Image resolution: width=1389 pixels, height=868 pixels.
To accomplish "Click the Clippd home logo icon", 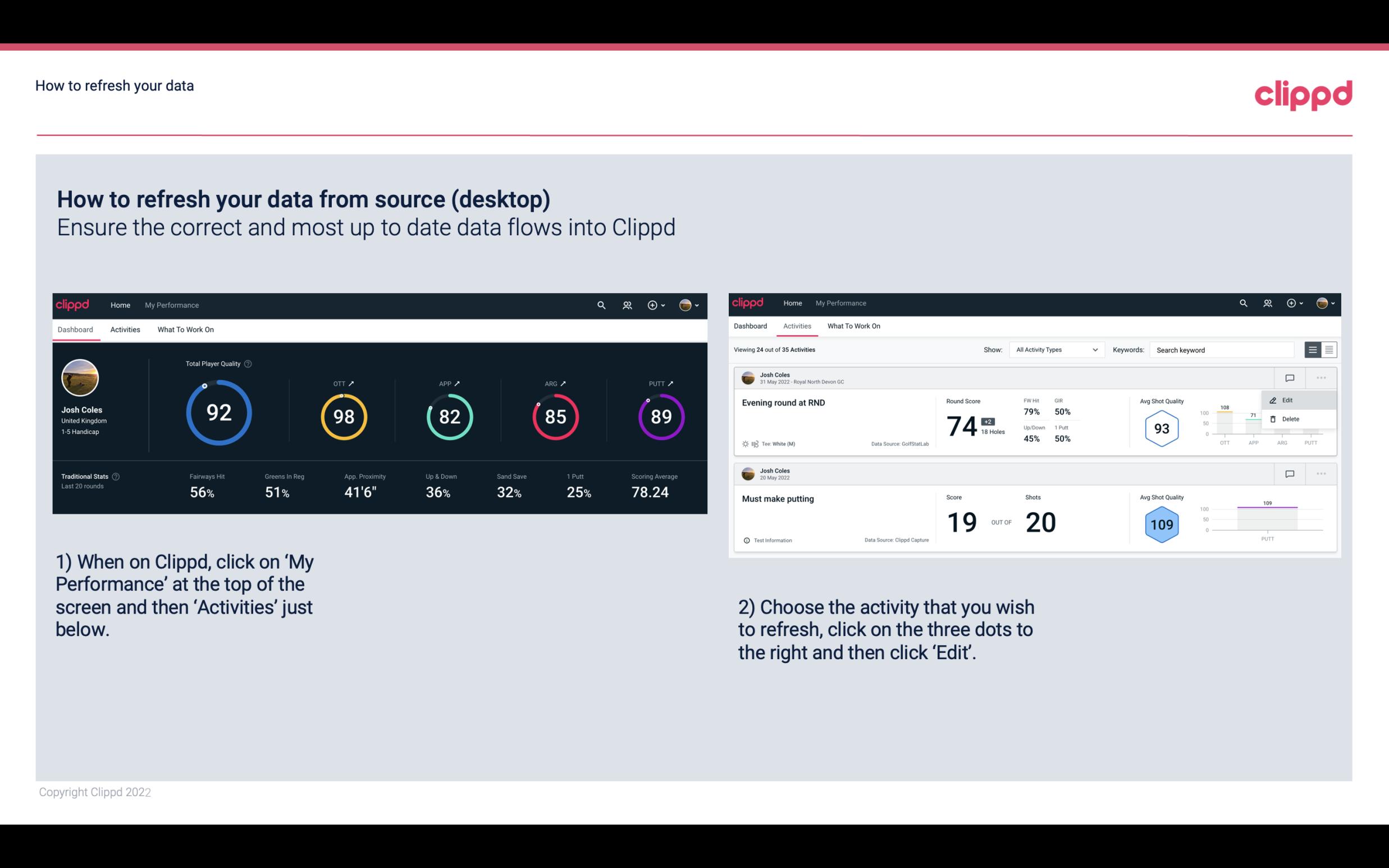I will [73, 304].
